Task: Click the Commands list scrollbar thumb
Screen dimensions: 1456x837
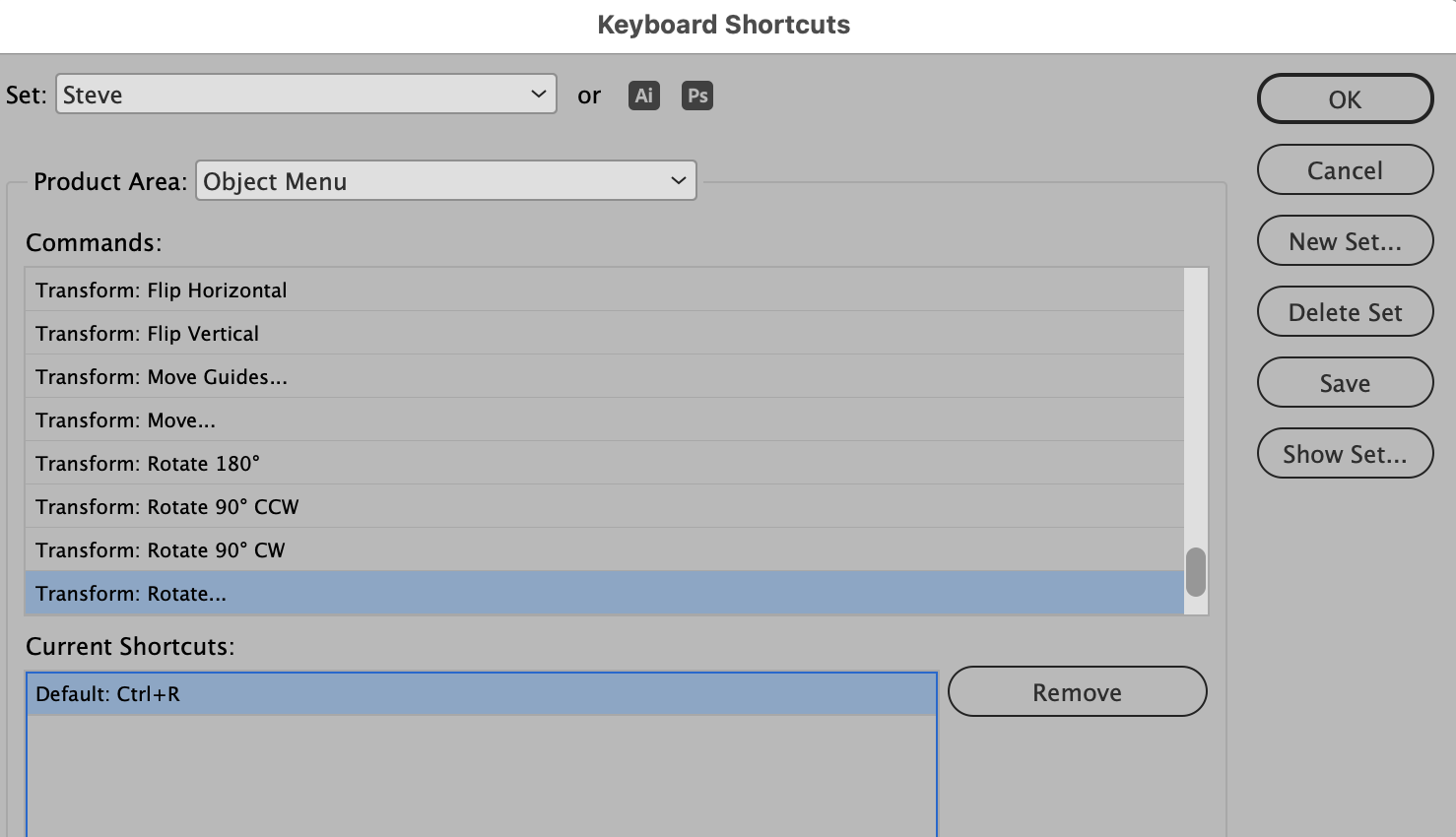Action: tap(1195, 571)
